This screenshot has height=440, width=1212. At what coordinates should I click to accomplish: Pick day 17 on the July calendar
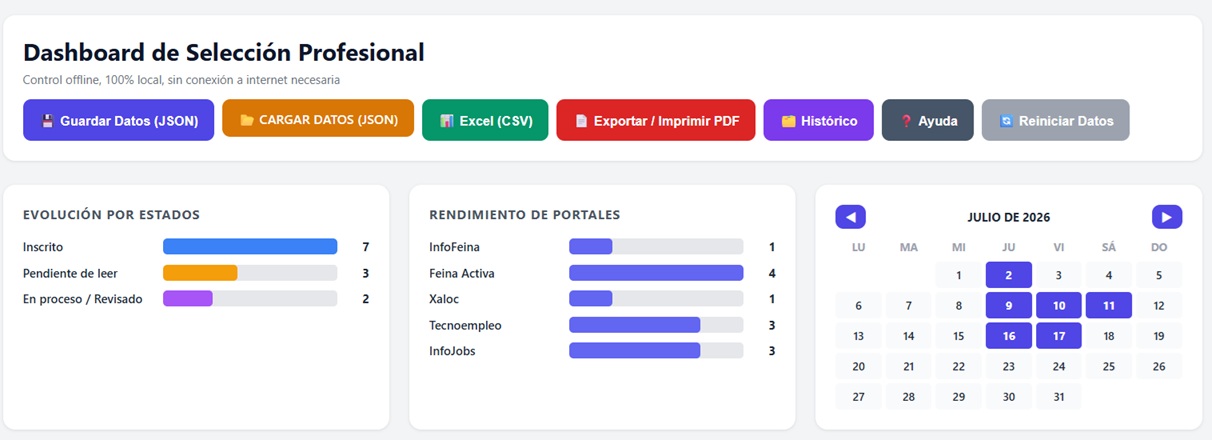point(1059,336)
